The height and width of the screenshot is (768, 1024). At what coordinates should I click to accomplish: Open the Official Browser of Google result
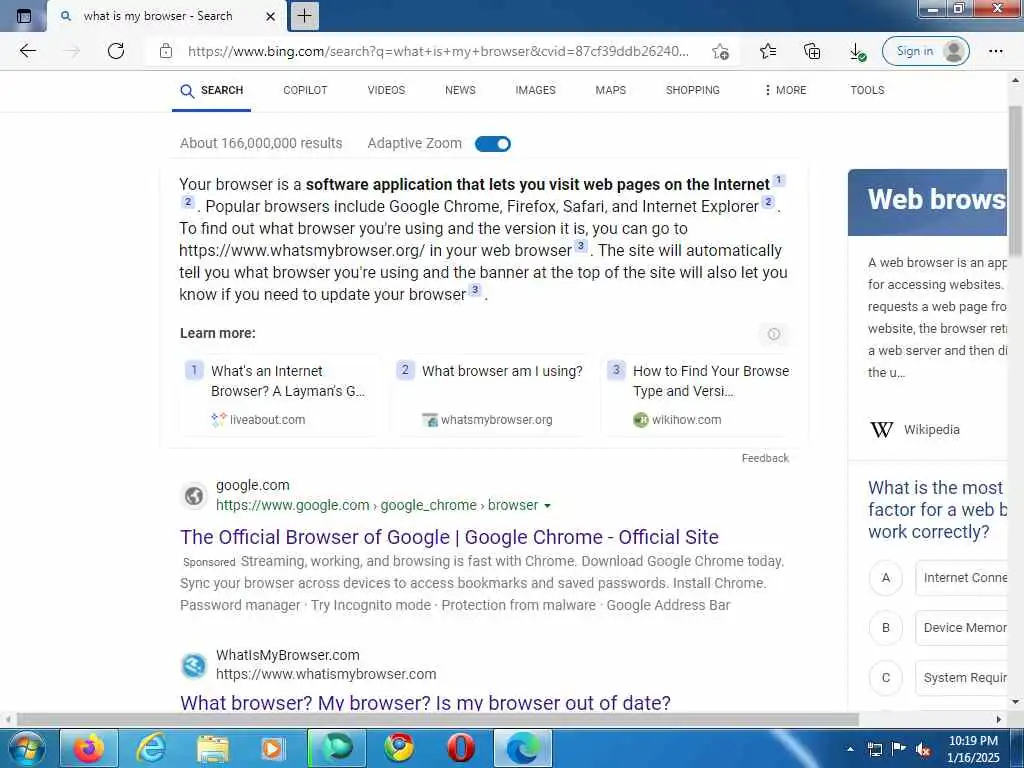click(x=449, y=537)
